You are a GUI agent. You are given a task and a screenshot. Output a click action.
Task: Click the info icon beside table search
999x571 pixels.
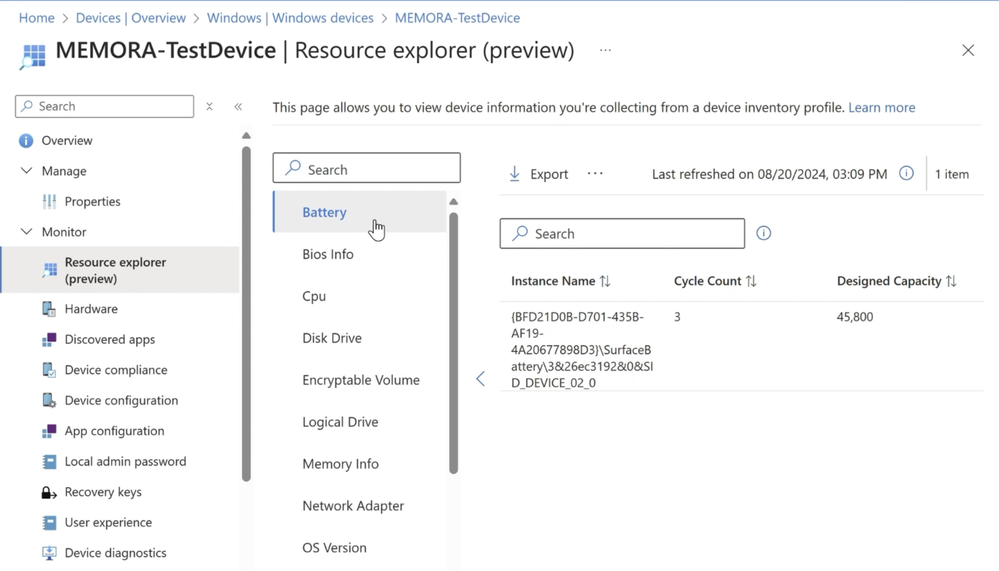763,233
